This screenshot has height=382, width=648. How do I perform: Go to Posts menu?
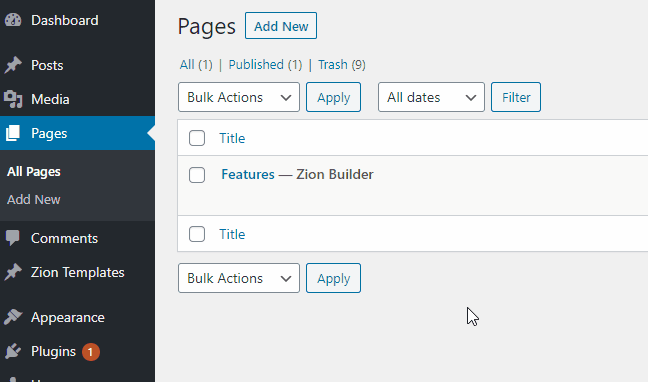click(x=47, y=65)
